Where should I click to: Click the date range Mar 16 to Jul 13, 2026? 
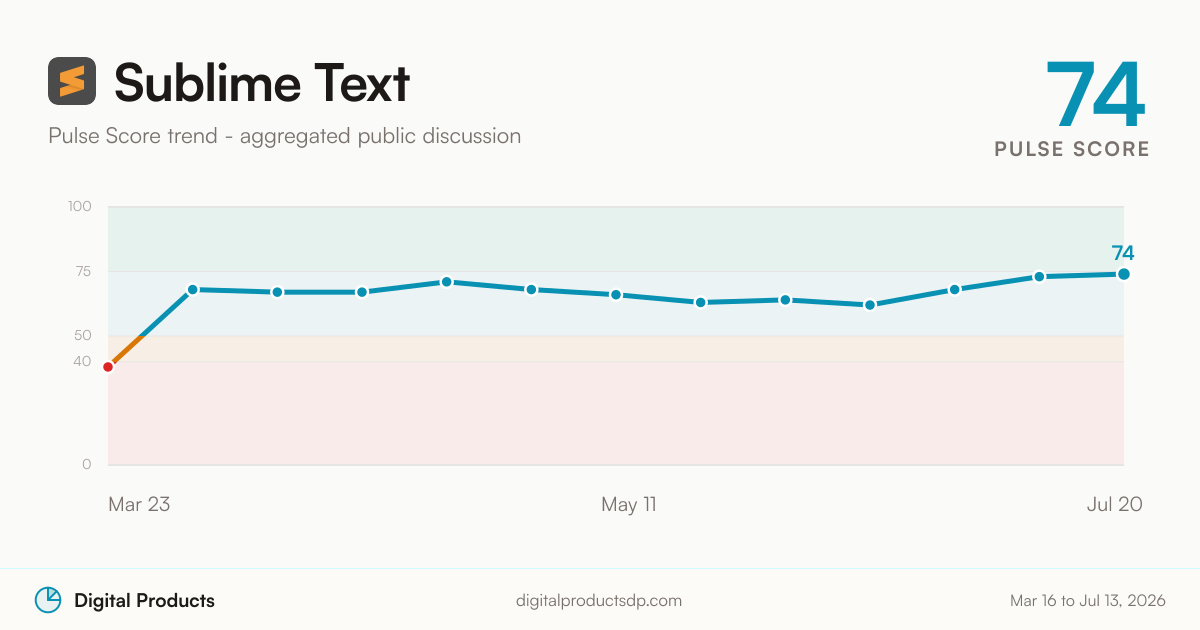[x=1088, y=601]
